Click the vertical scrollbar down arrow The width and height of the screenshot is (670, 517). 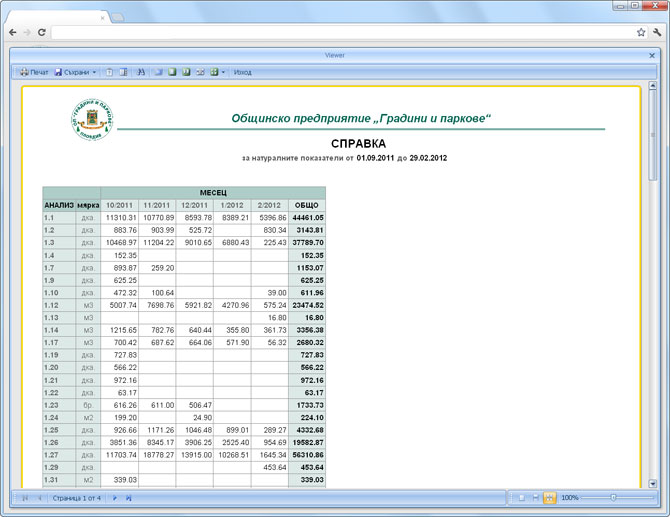(652, 484)
